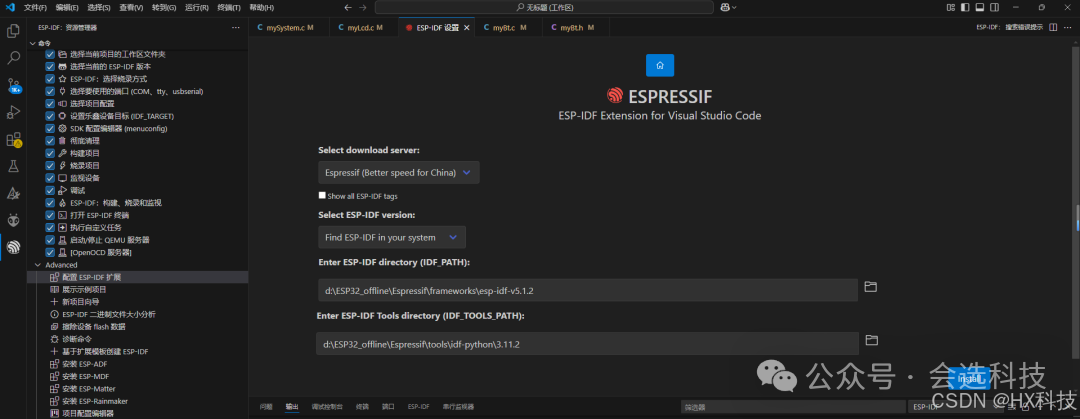Open the dropdown arrow beside Copilot icon

(x=735, y=8)
